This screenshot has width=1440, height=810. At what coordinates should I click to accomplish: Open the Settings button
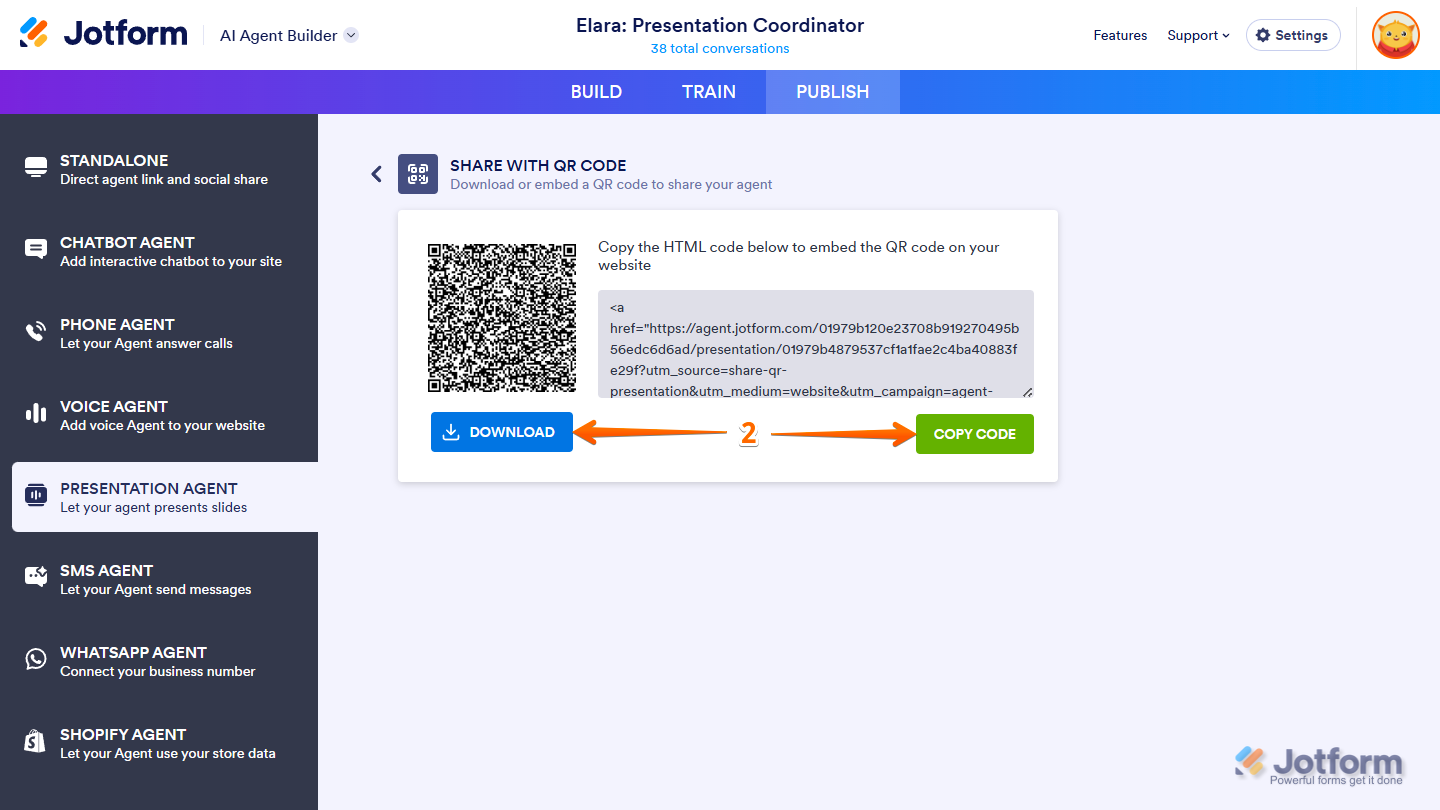pyautogui.click(x=1292, y=35)
